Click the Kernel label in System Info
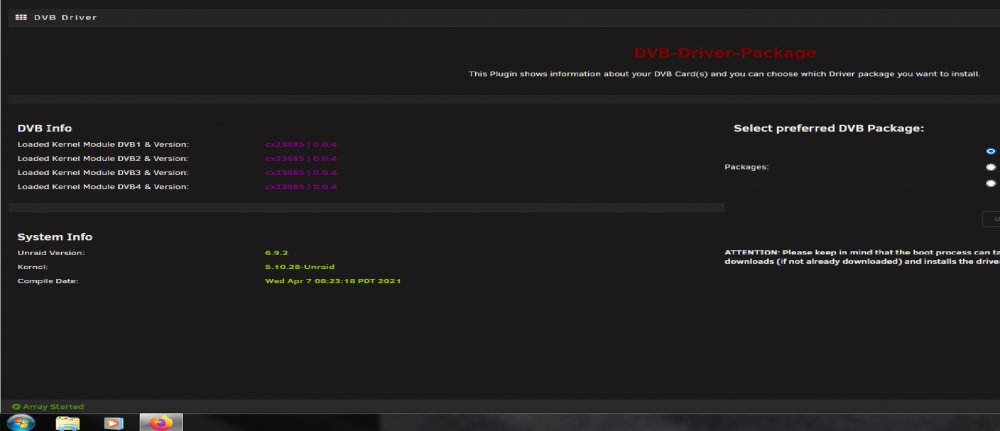Viewport: 1000px width, 431px height. tap(33, 267)
